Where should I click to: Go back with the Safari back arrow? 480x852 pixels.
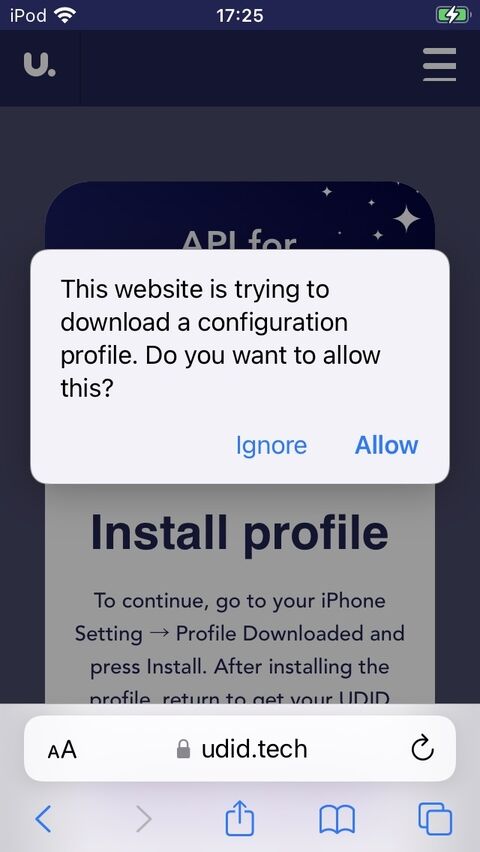tap(43, 818)
